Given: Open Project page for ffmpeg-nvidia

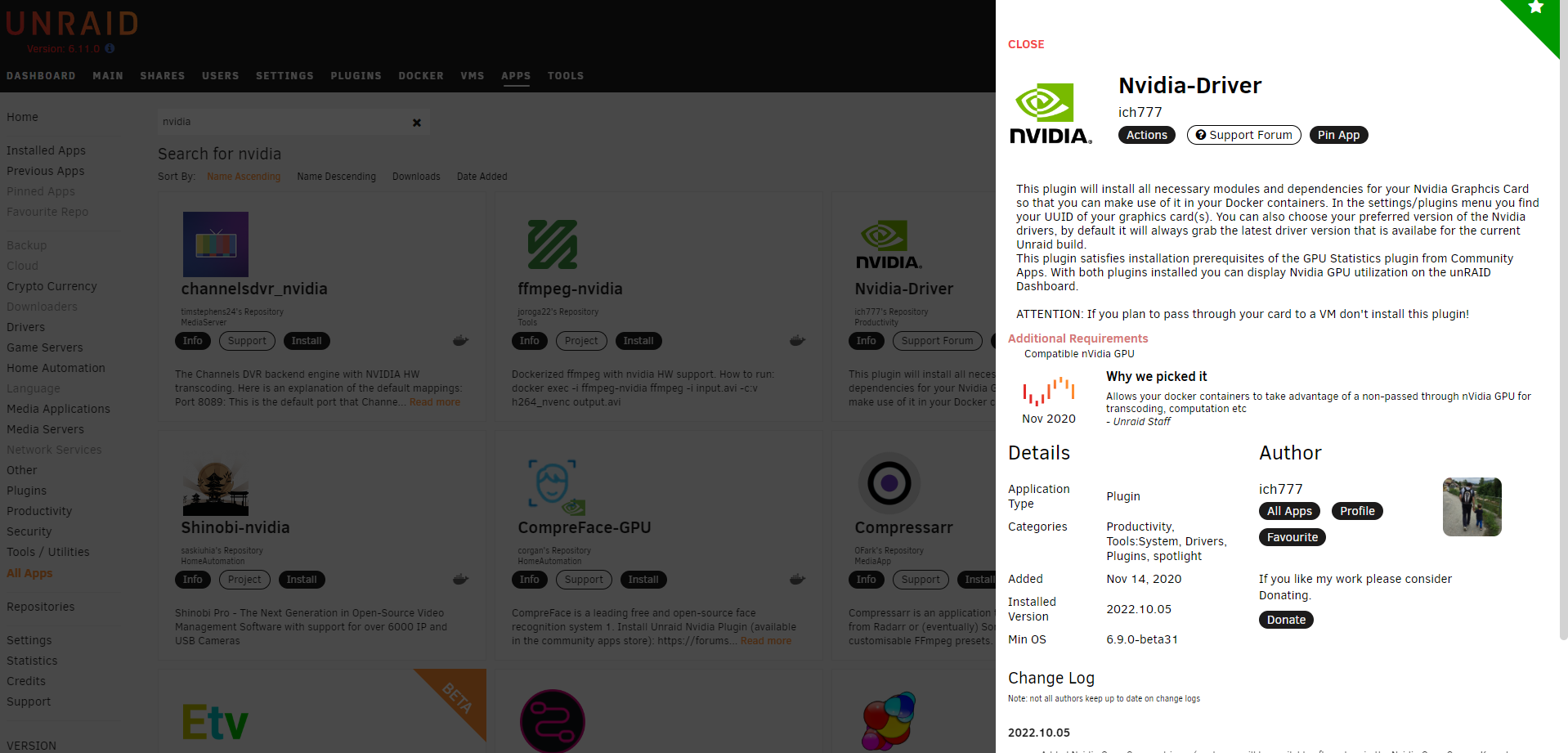Looking at the screenshot, I should (x=581, y=341).
